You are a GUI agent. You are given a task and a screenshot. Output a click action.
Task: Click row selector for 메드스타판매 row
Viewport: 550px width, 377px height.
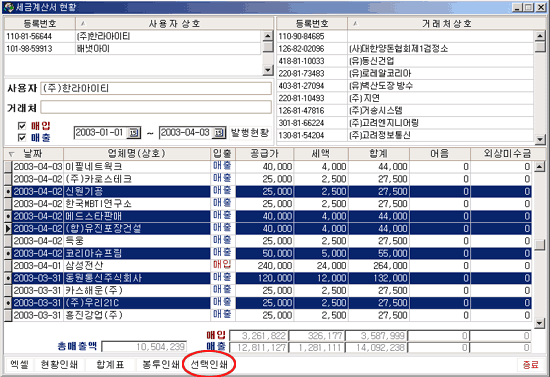pos(8,216)
